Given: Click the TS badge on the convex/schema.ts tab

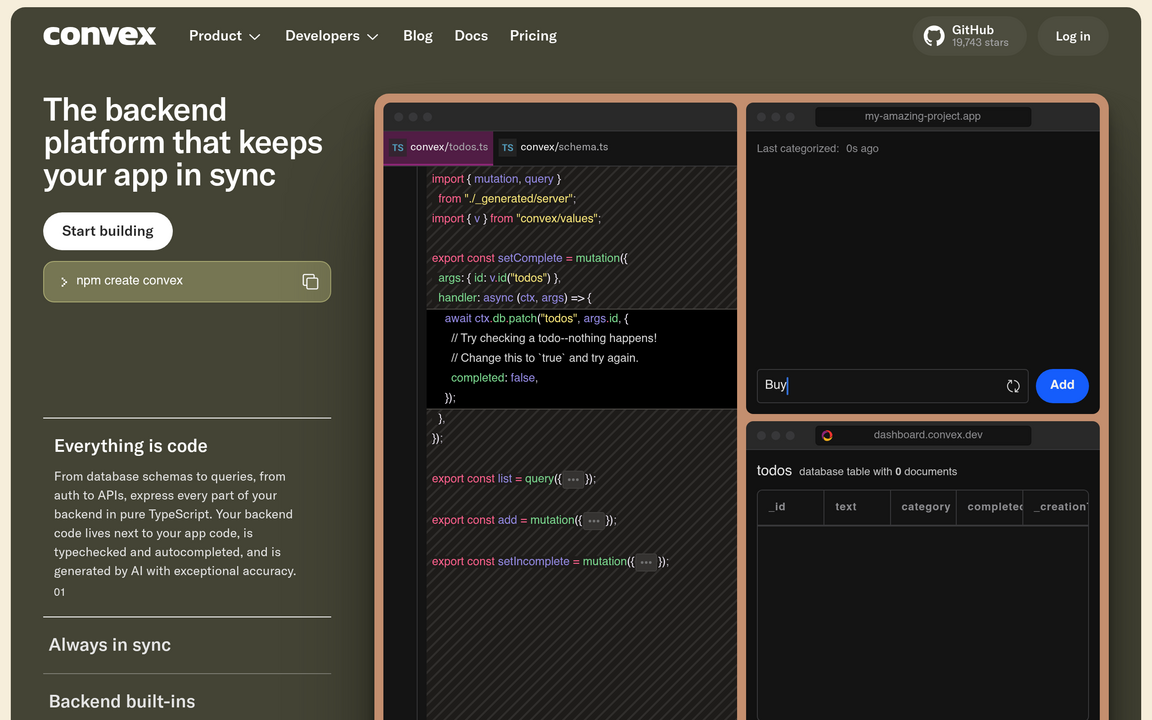Looking at the screenshot, I should tap(507, 146).
